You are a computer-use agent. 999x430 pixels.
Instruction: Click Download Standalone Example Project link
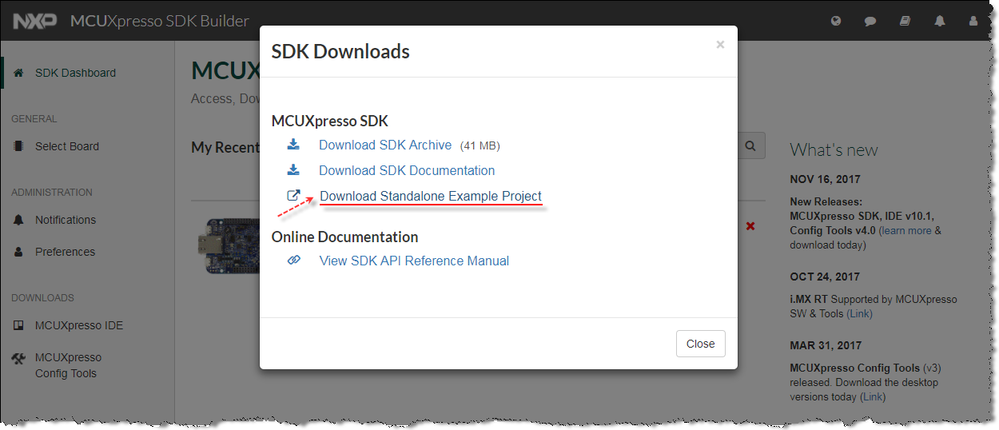pyautogui.click(x=430, y=196)
